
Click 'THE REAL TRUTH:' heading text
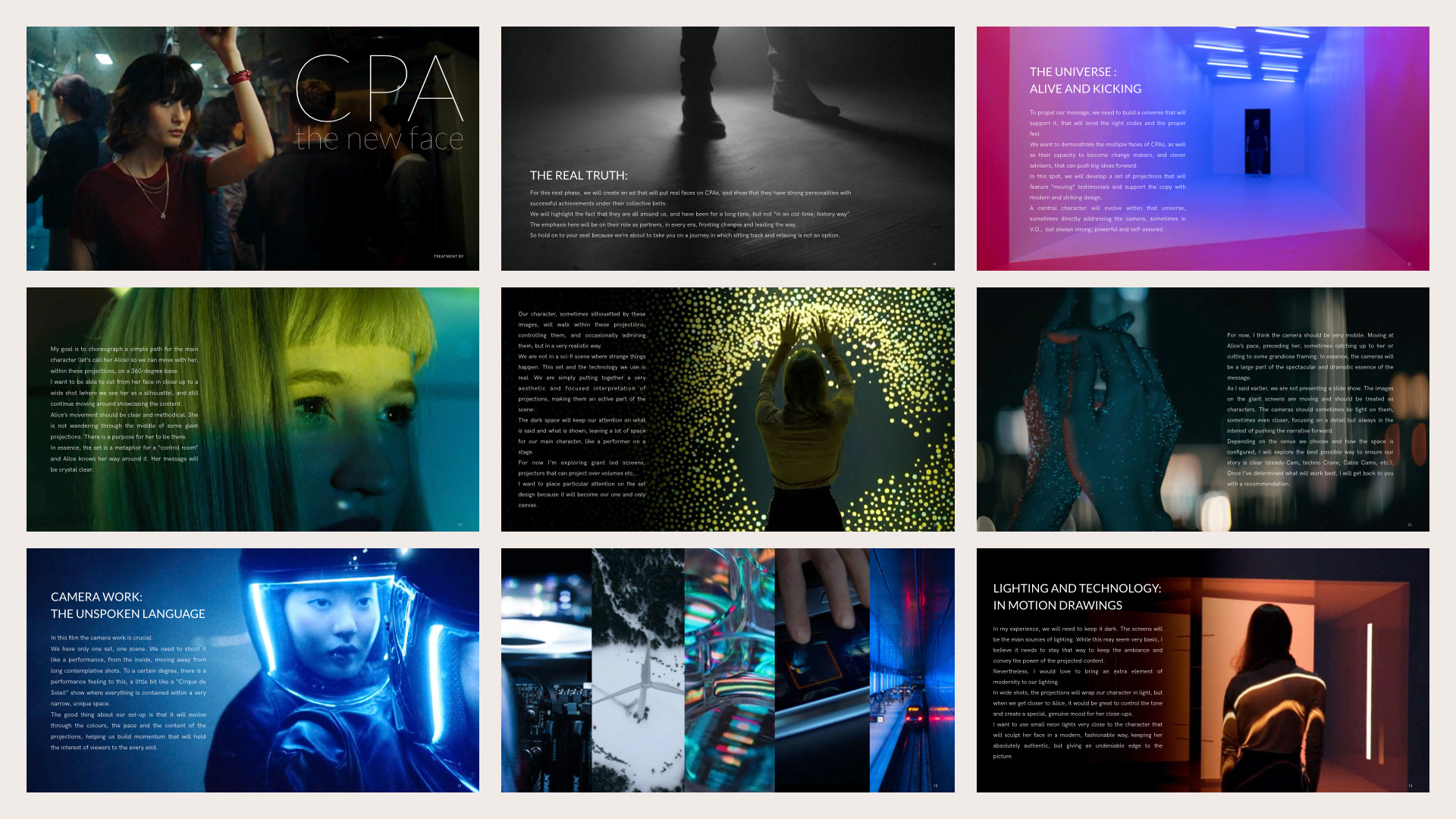(579, 175)
